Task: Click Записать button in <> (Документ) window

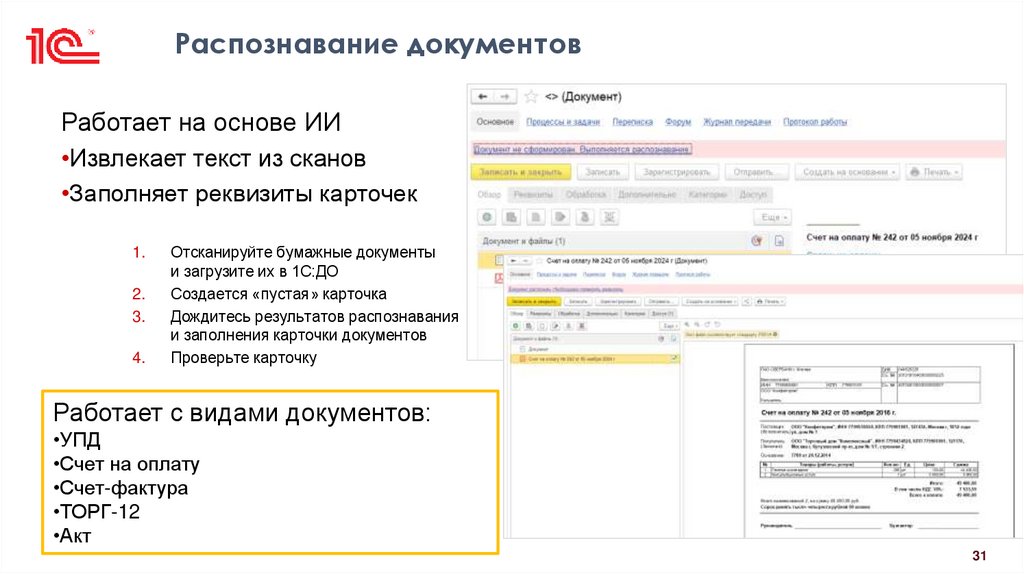Action: [602, 172]
